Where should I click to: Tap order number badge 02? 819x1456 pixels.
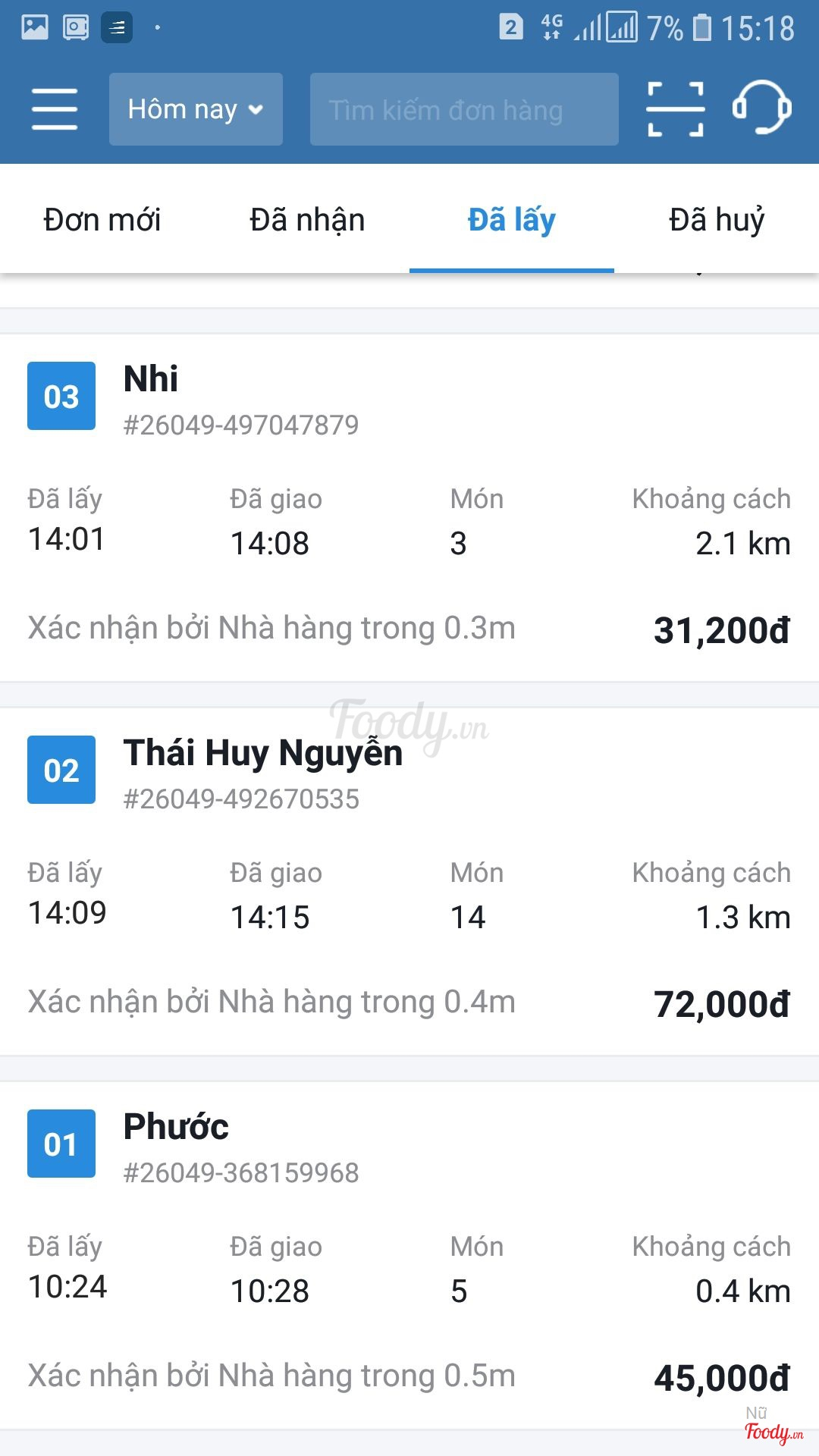tap(61, 770)
